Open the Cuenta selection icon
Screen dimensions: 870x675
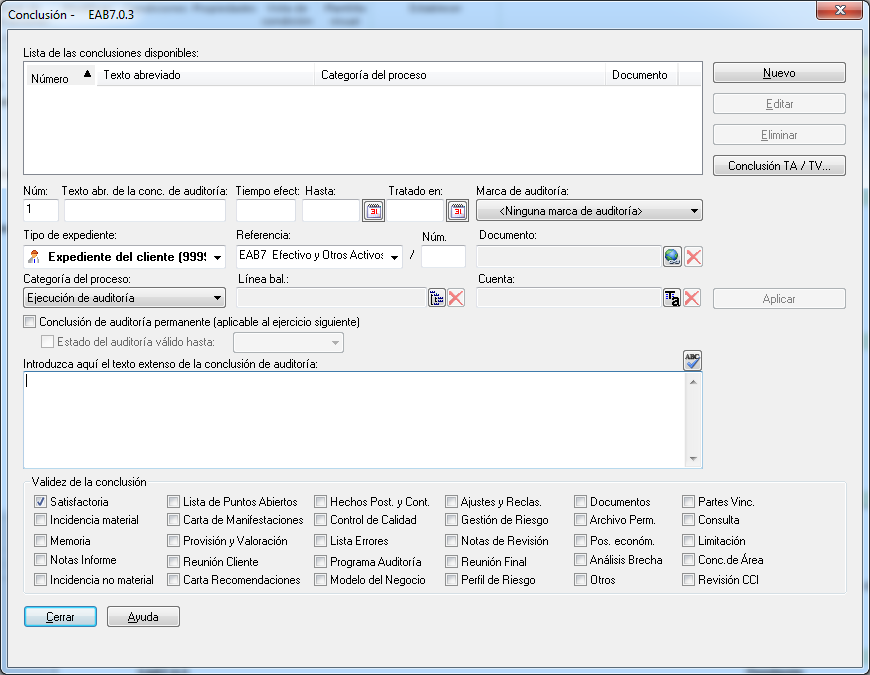coord(672,298)
